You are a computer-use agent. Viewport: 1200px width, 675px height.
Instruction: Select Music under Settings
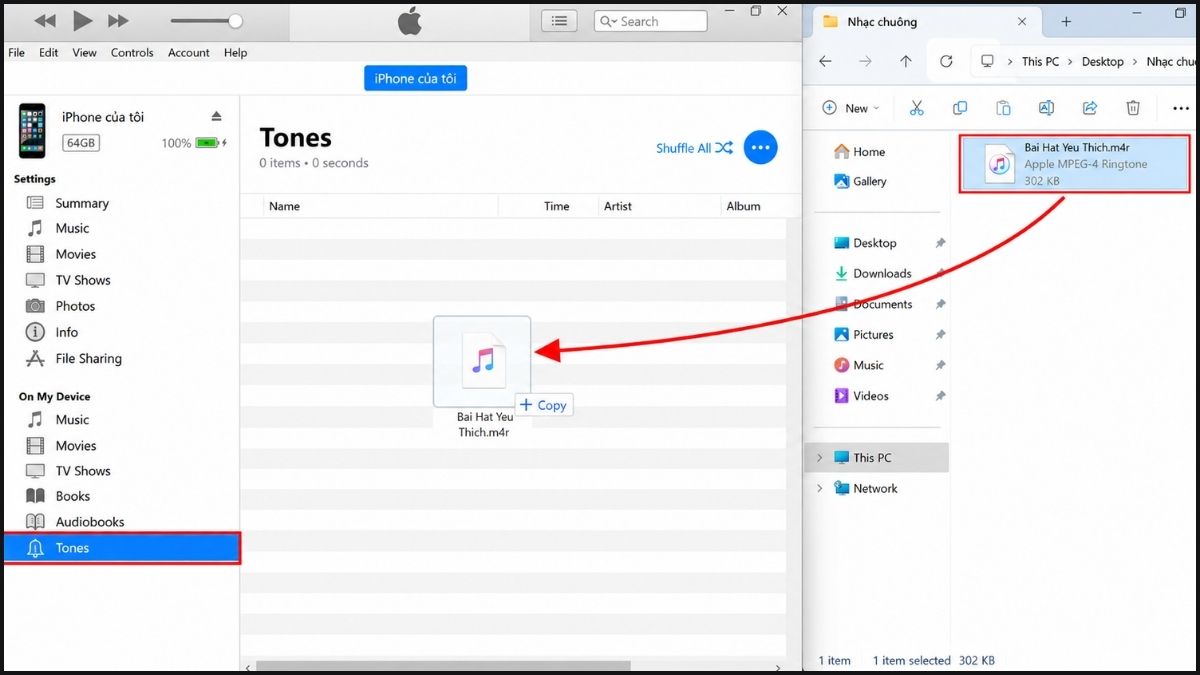(72, 228)
